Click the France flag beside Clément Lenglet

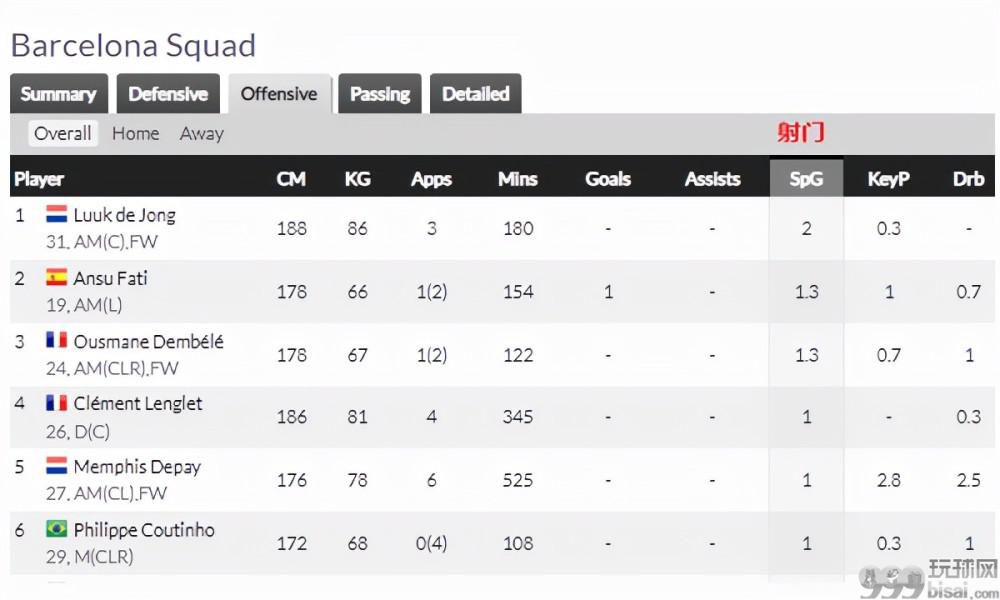point(56,402)
